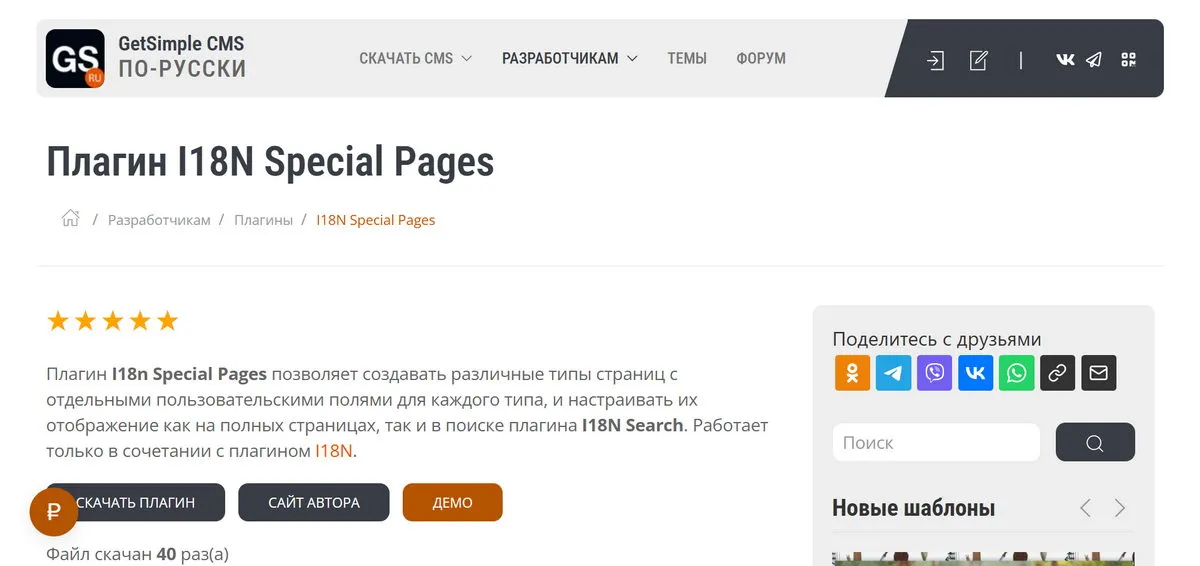
Task: Click the Файл скачан 40 раз(а) text
Action: 137,554
